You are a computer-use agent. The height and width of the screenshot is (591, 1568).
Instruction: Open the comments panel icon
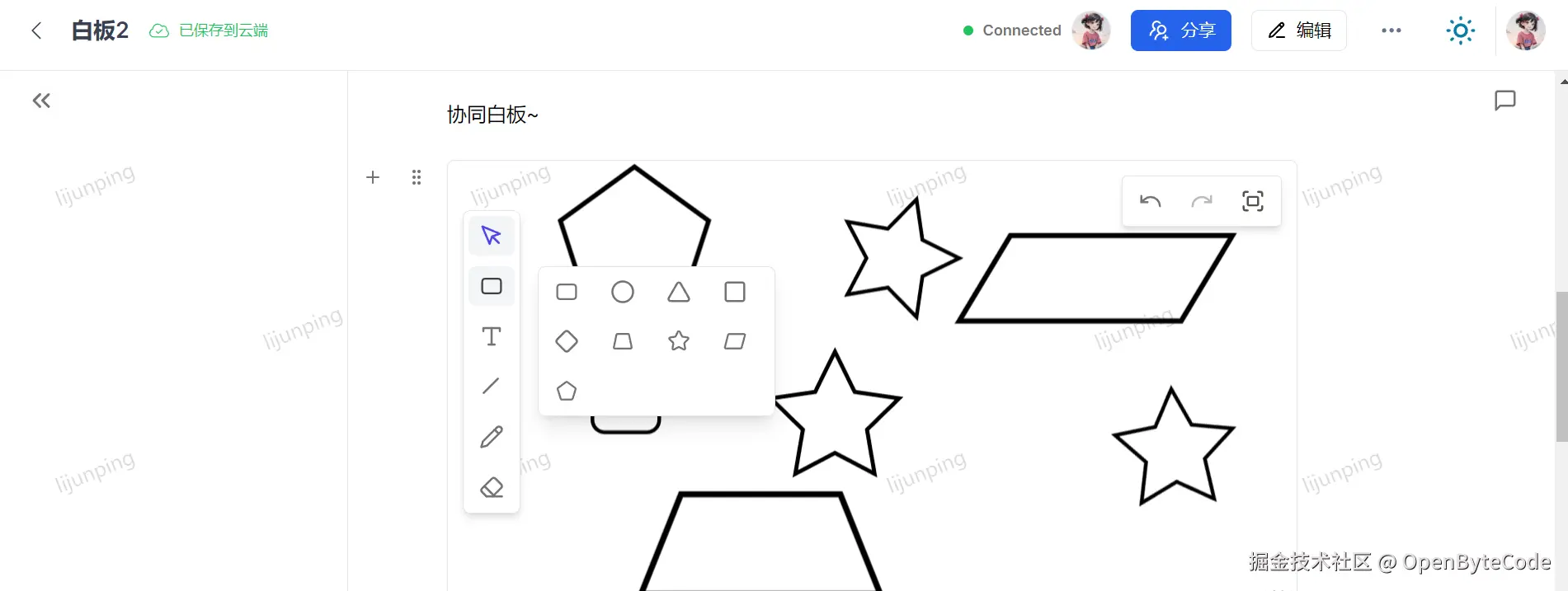click(x=1505, y=101)
